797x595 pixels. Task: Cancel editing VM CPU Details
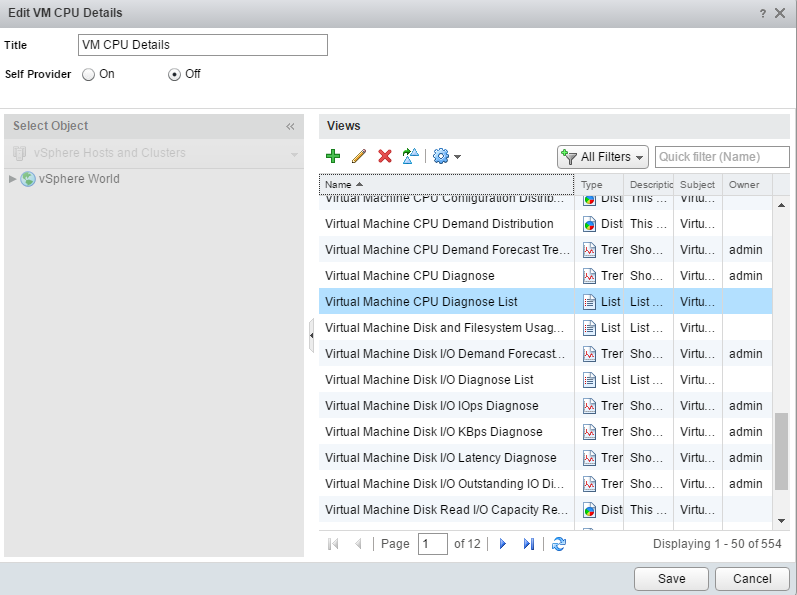point(752,579)
